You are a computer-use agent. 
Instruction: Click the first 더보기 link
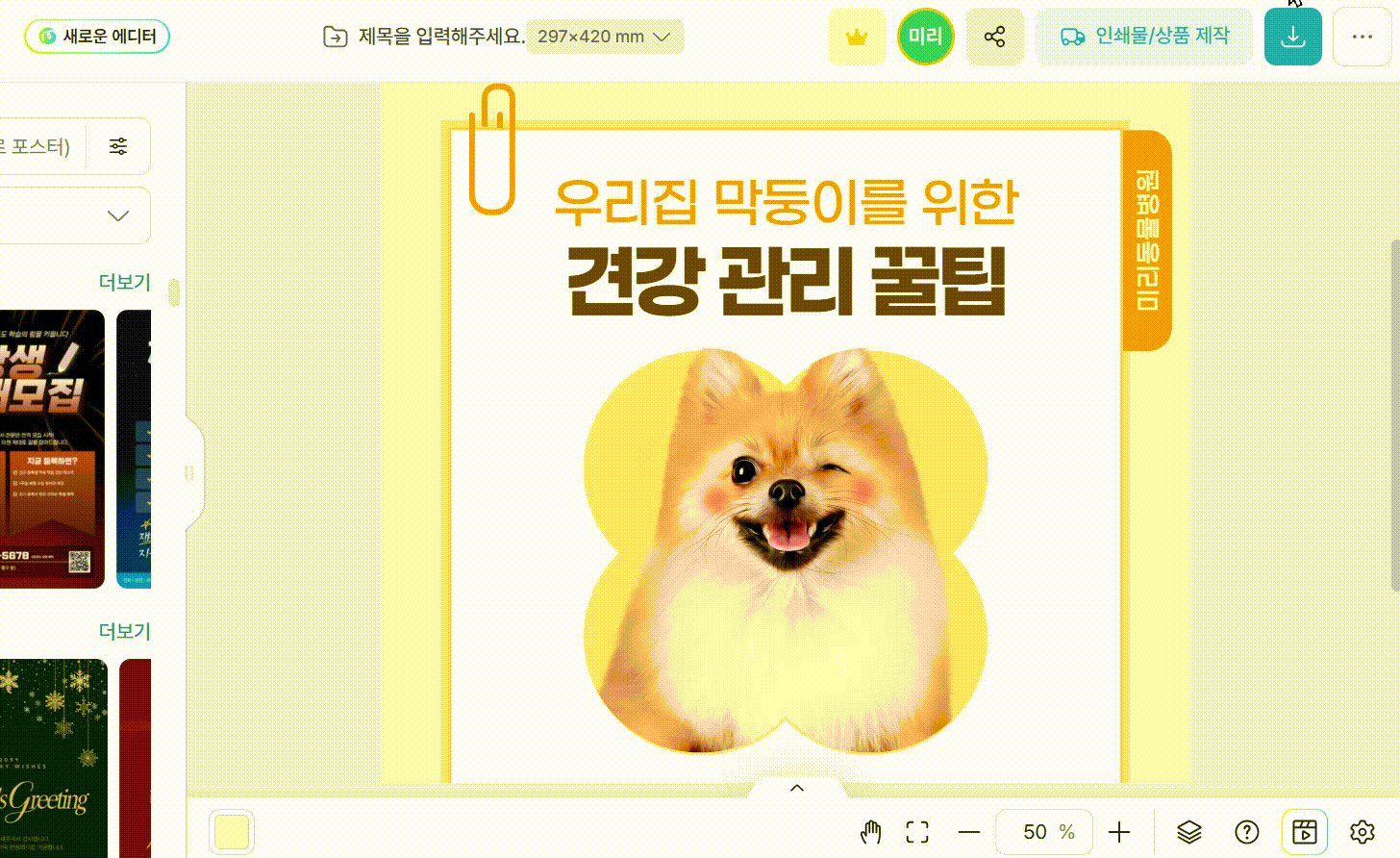[x=124, y=282]
